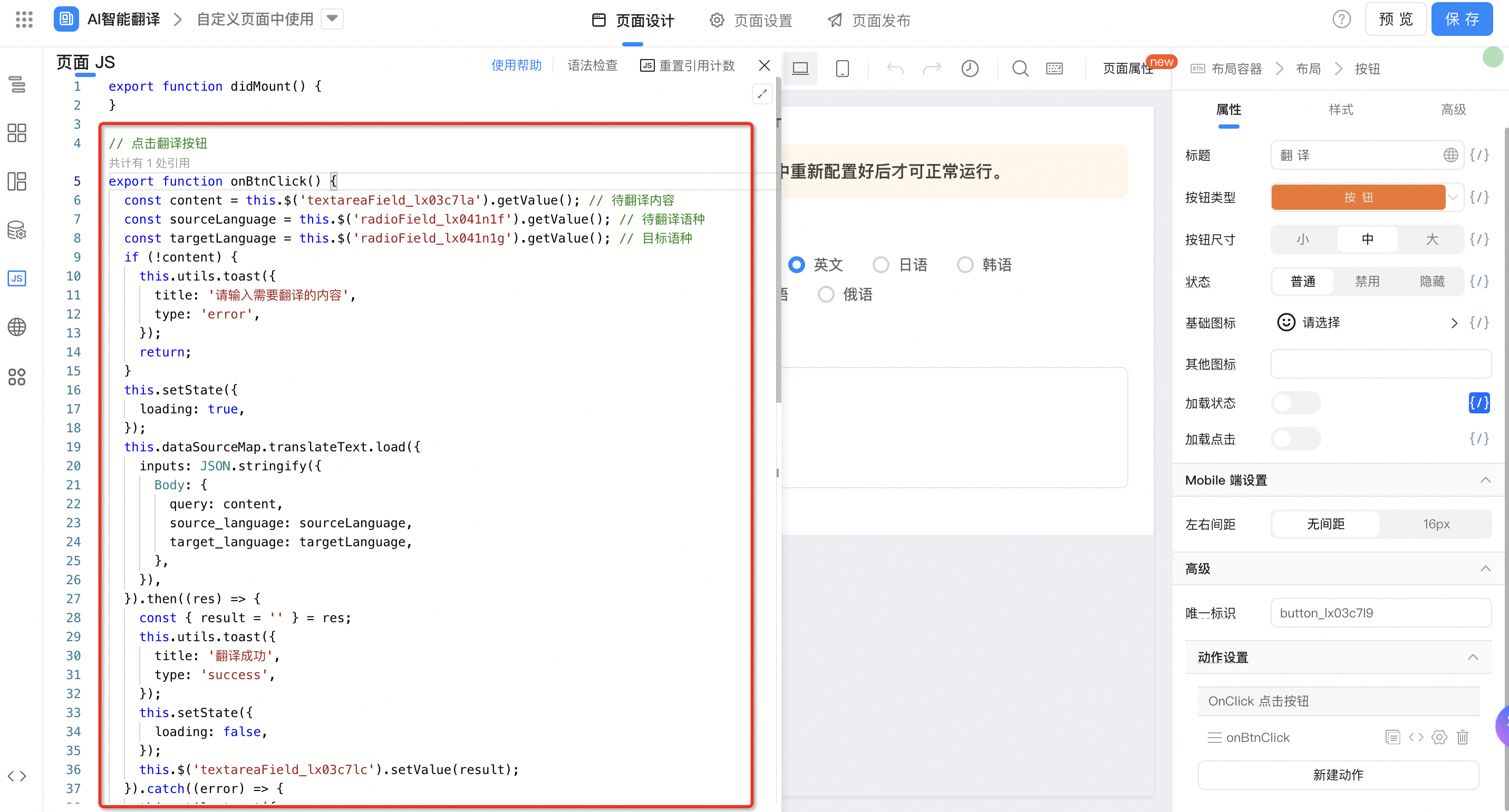
Task: Open the page selector dropdown beside 自定义页面中使用
Action: click(x=332, y=19)
